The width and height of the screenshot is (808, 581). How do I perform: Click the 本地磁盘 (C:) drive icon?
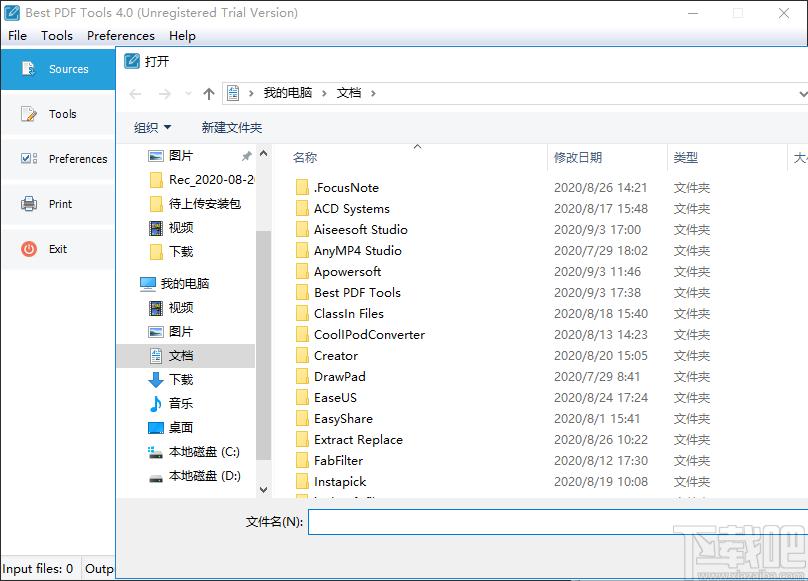click(x=156, y=452)
